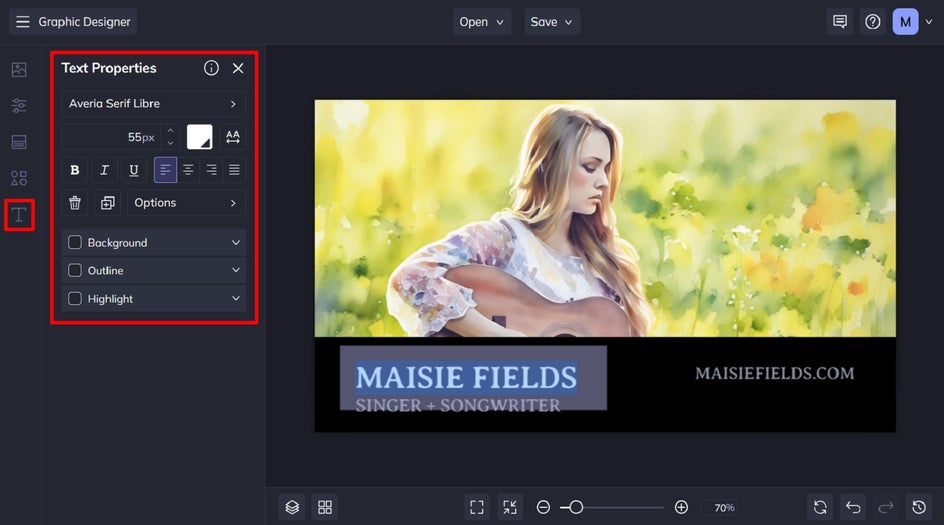Open the help question mark icon
This screenshot has height=525, width=944.
pyautogui.click(x=872, y=22)
